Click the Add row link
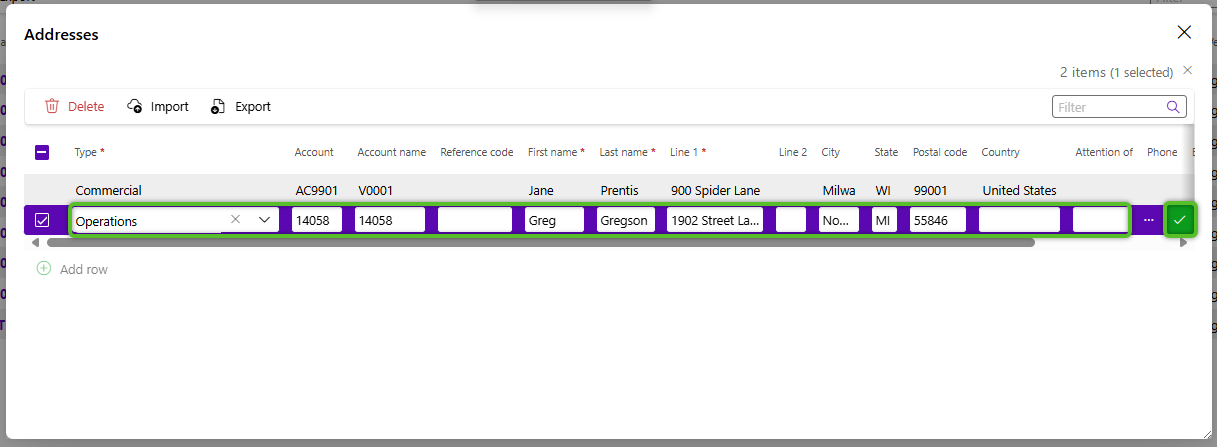The width and height of the screenshot is (1217, 447). [83, 269]
